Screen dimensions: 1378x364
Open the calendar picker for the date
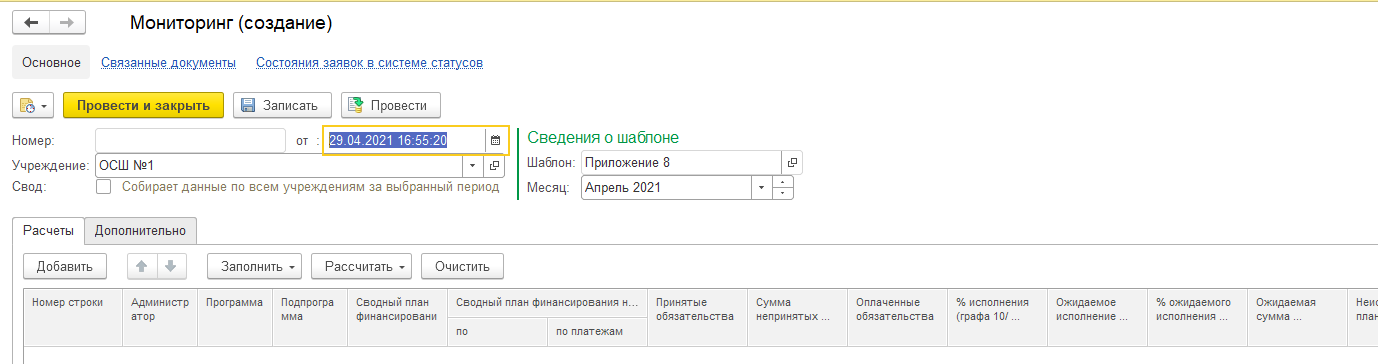pyautogui.click(x=495, y=141)
